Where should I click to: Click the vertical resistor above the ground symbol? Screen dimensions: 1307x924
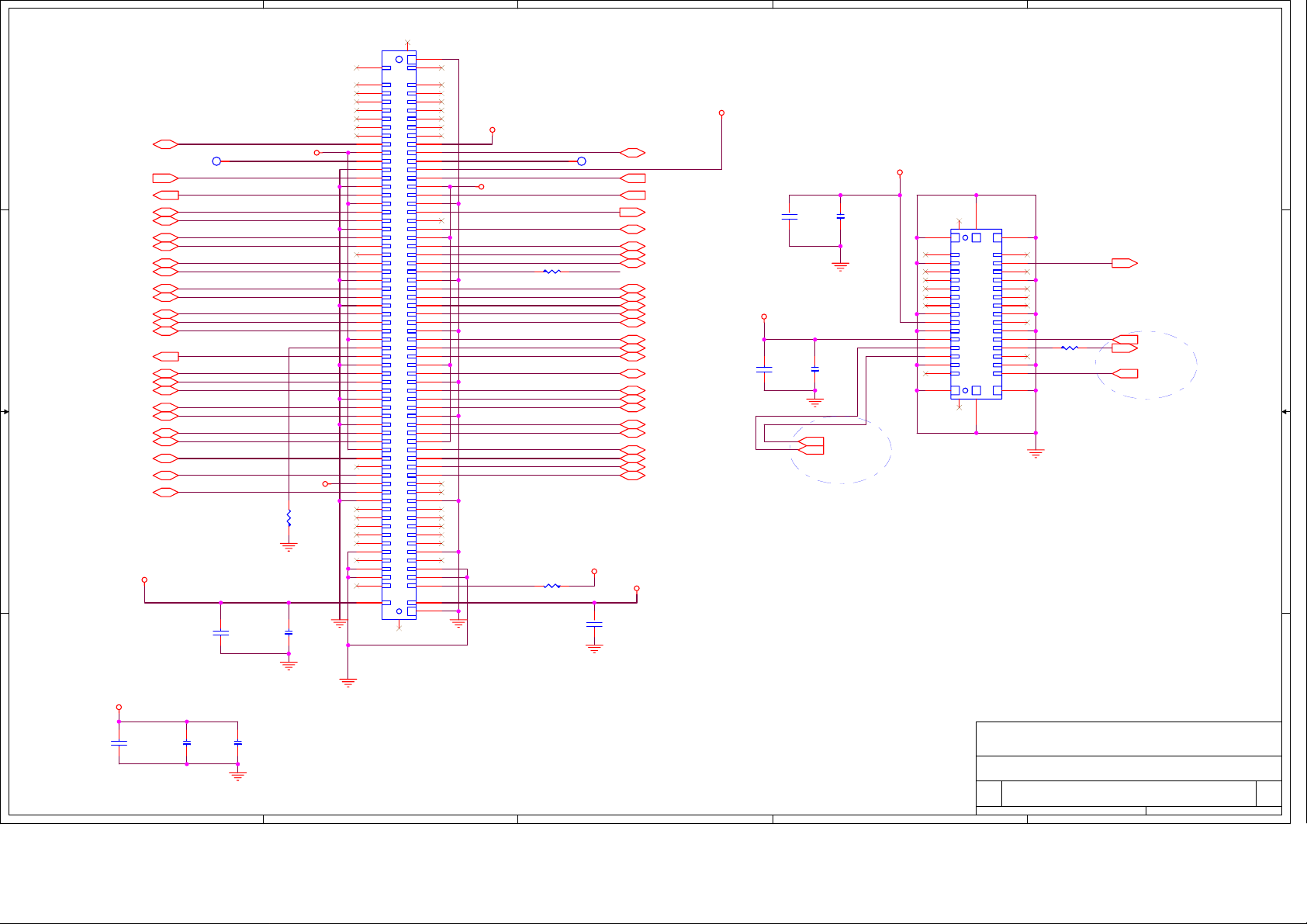(289, 517)
